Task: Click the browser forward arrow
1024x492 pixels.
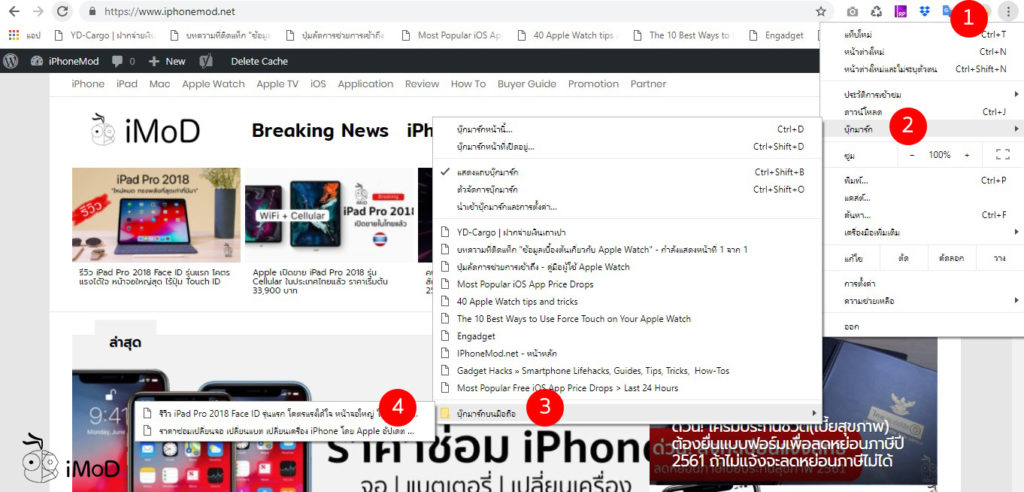Action: 38,11
